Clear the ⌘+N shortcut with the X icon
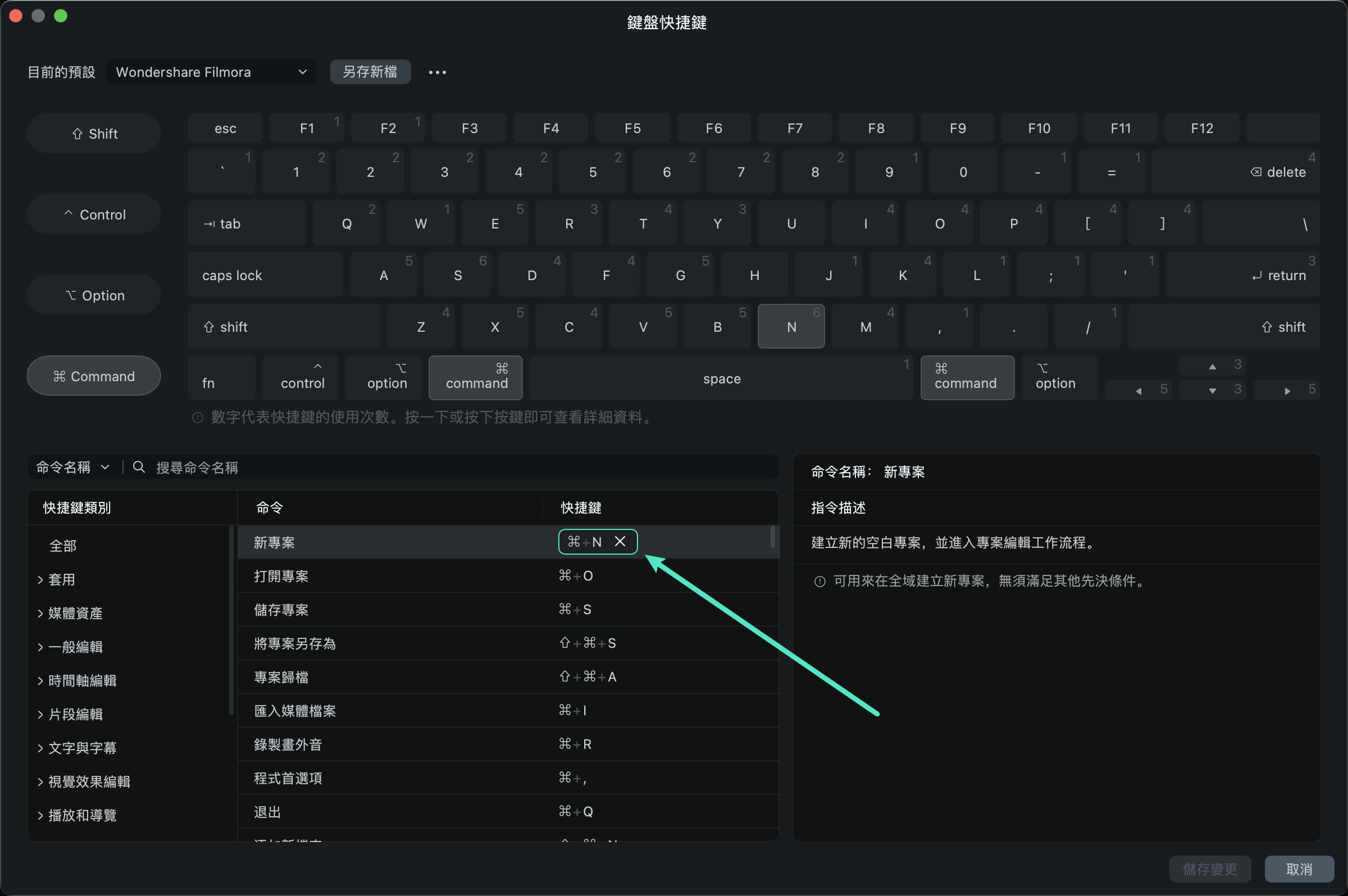Viewport: 1348px width, 896px height. click(620, 542)
